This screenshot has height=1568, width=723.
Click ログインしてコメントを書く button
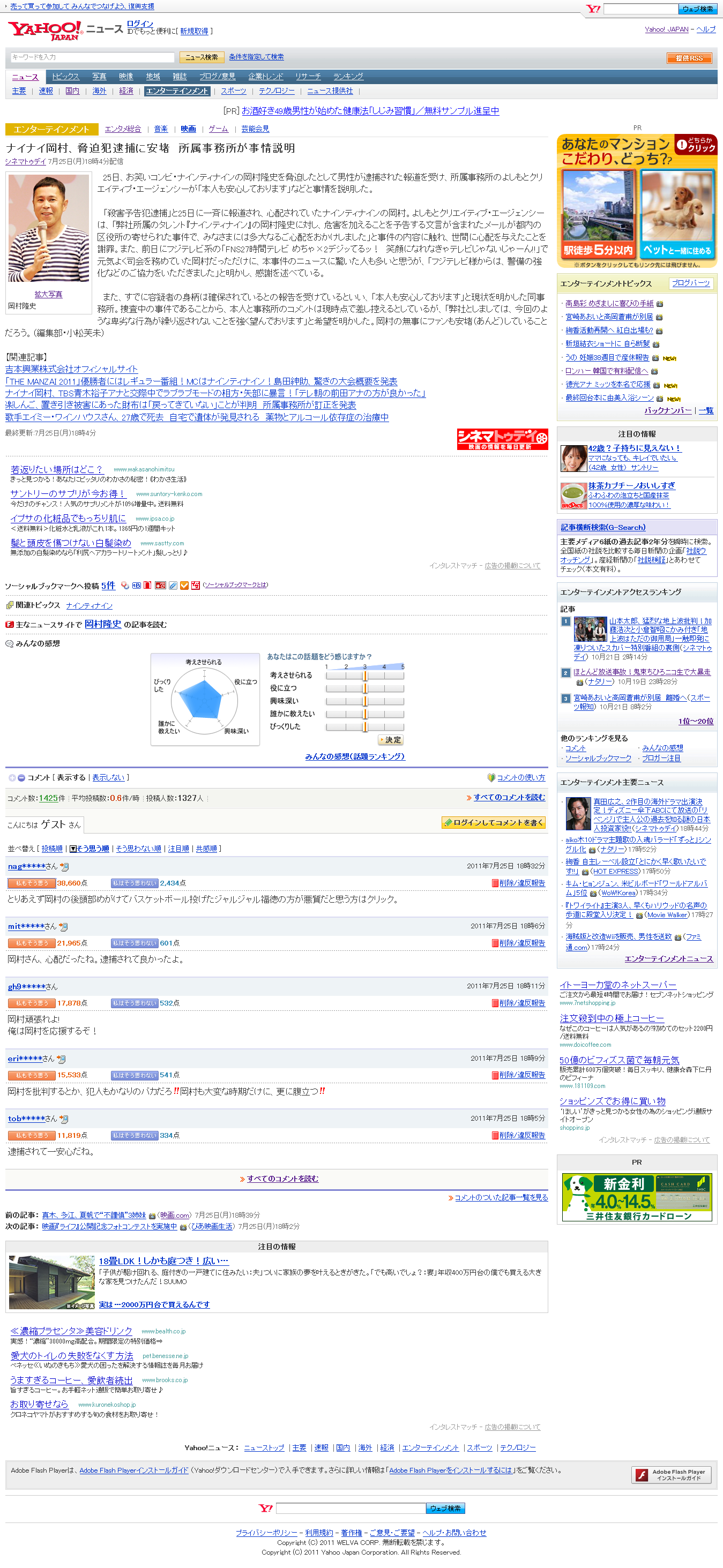tap(494, 823)
